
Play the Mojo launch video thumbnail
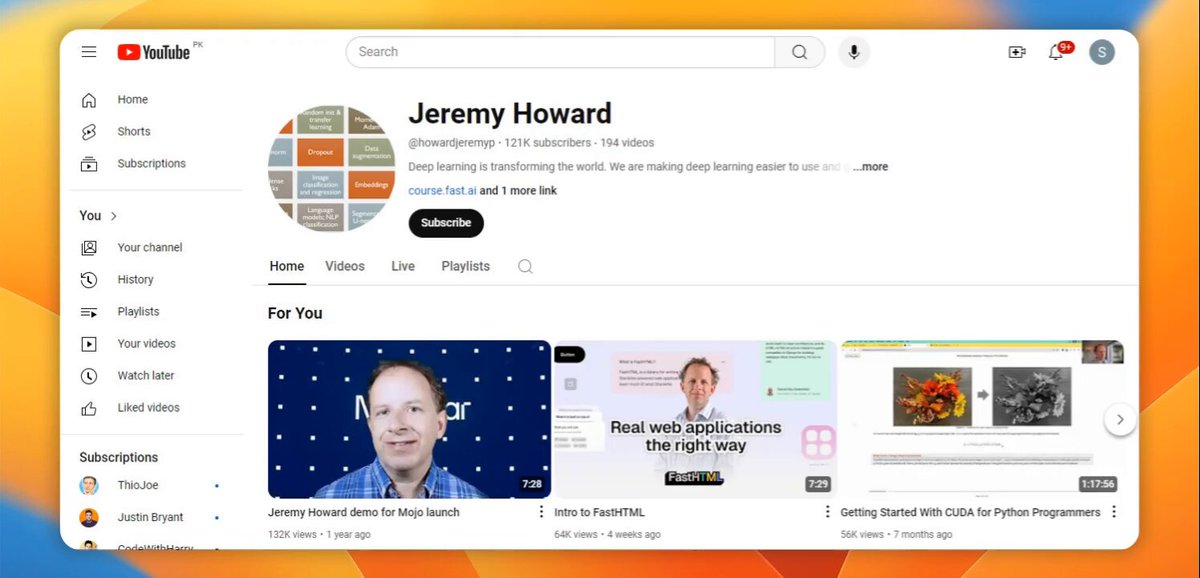[x=409, y=419]
